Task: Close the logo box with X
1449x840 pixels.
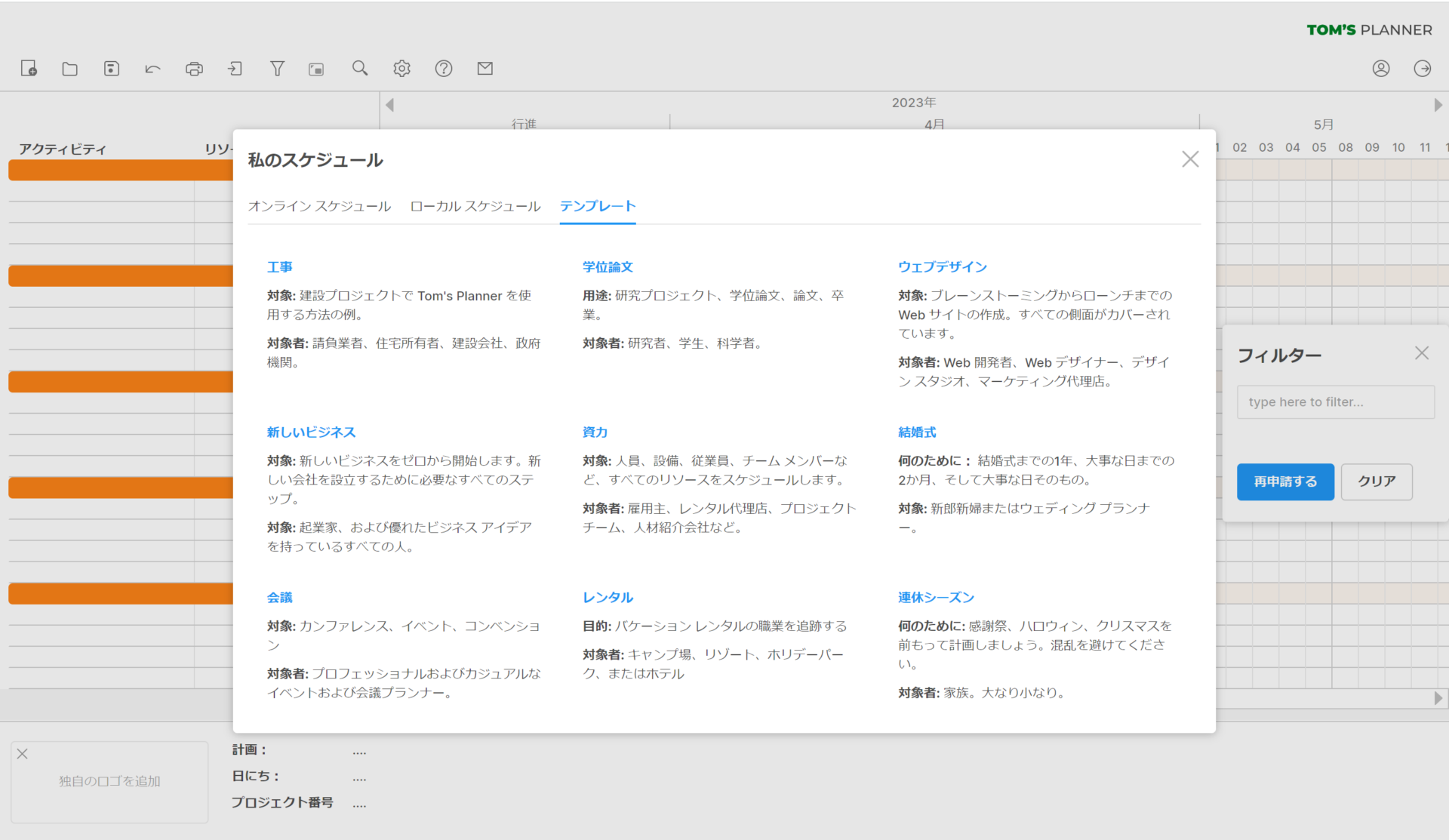Action: 23,754
